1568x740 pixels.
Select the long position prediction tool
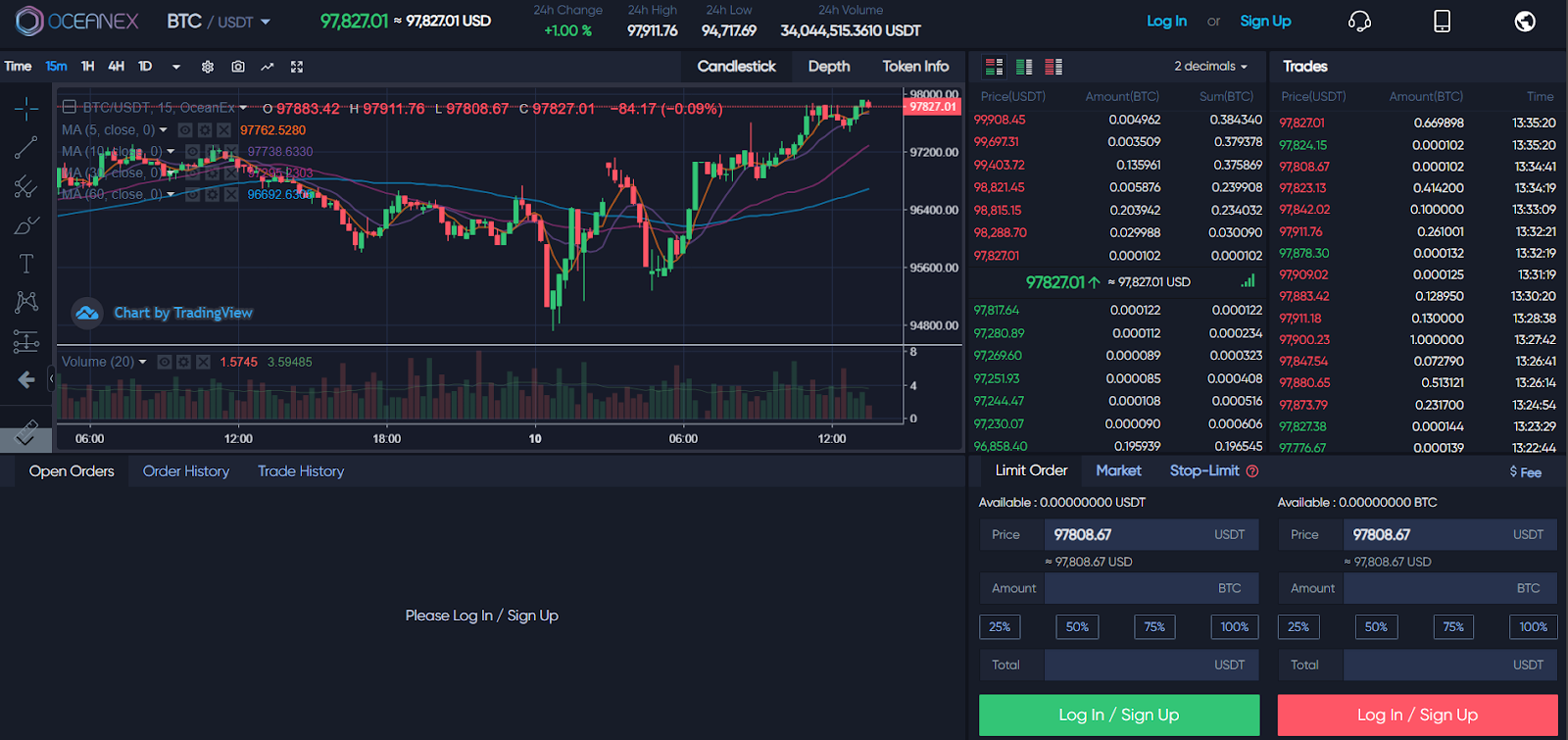[x=26, y=341]
